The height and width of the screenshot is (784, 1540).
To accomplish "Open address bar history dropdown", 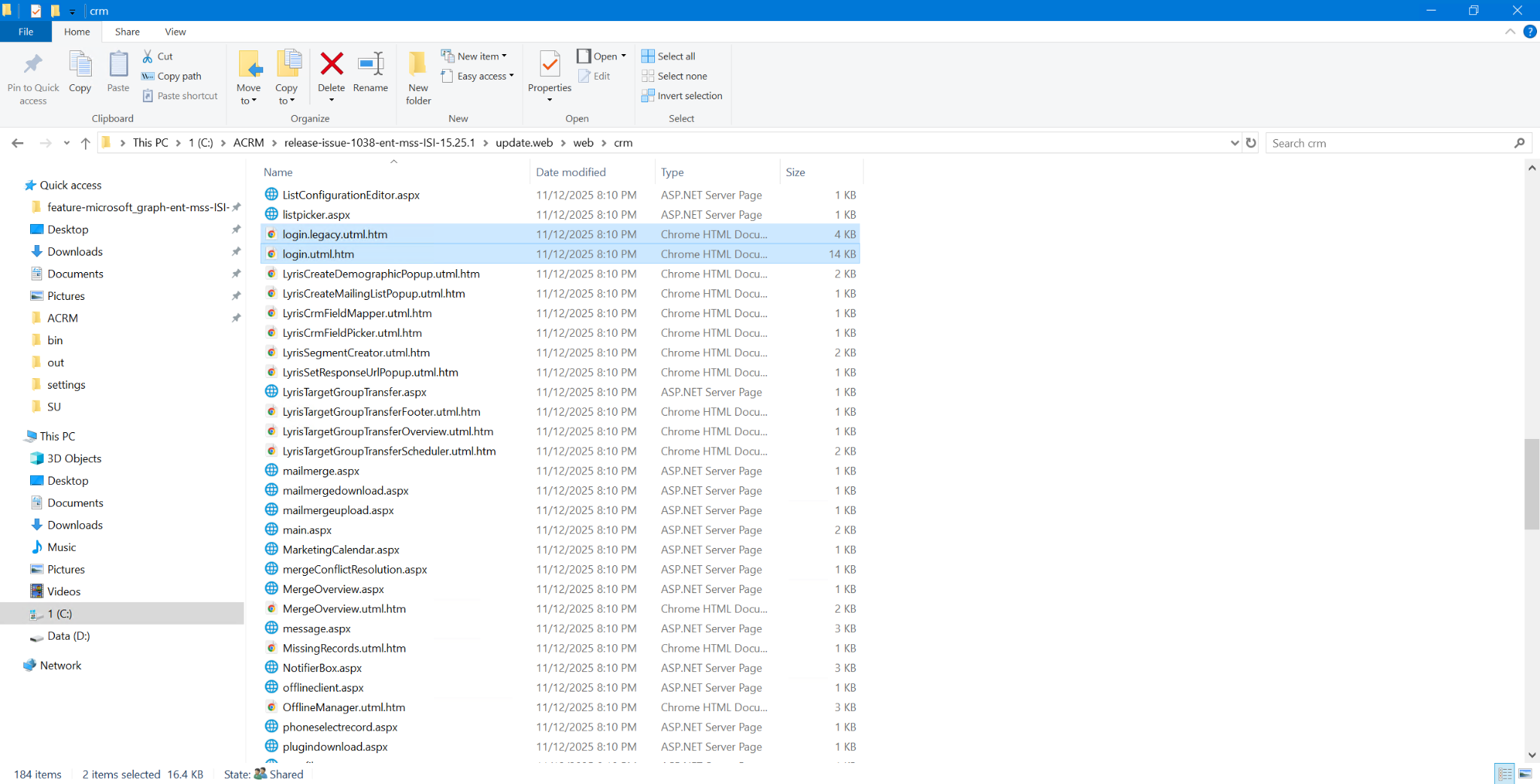I will click(x=1234, y=143).
